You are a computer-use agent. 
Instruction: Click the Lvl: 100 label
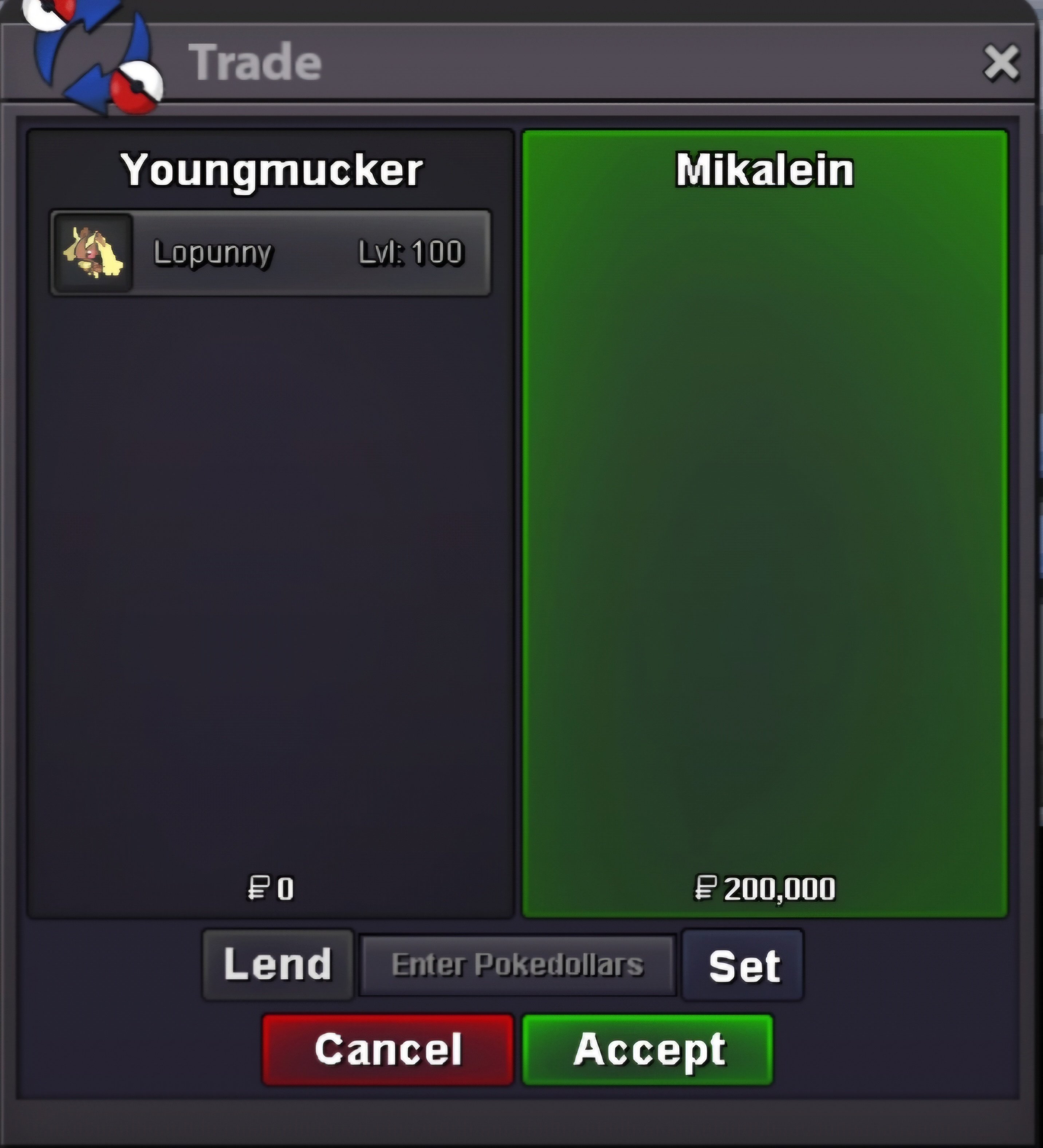411,252
